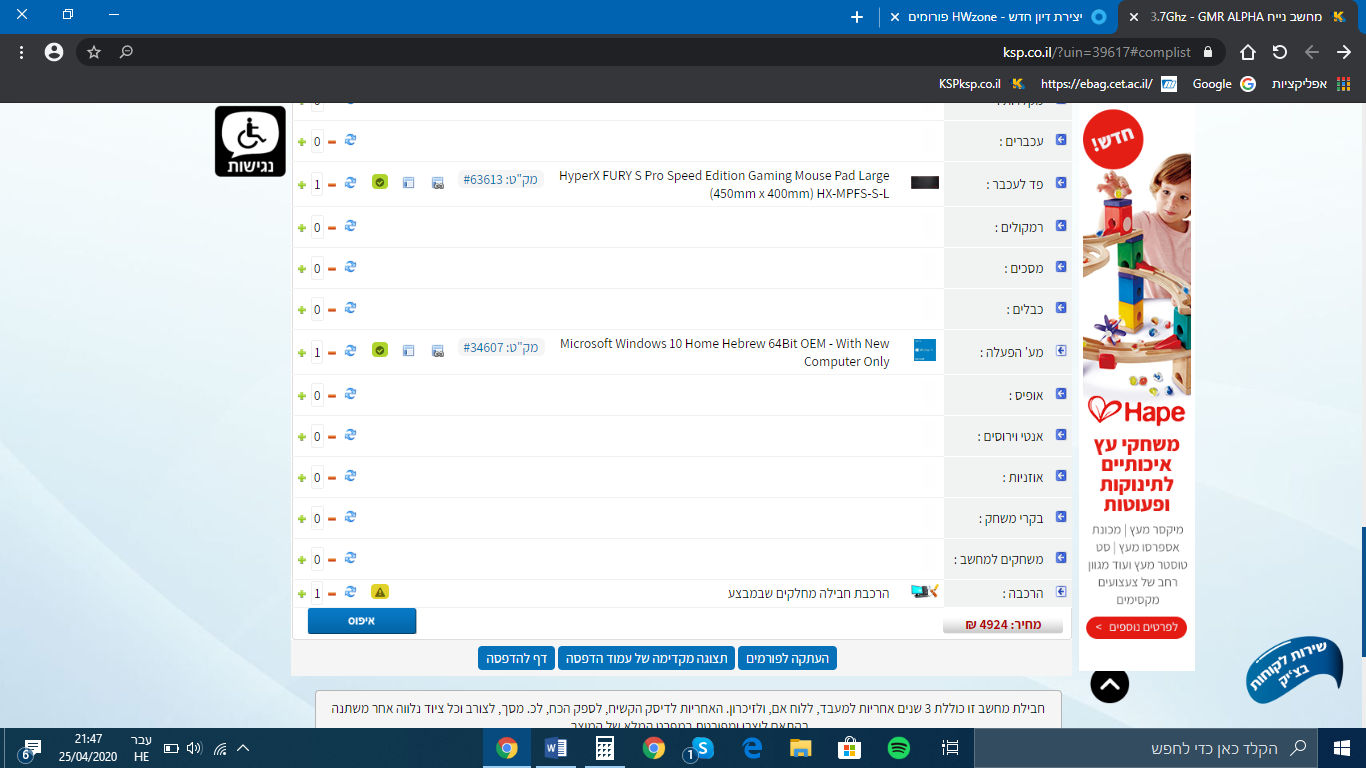Bookmark the page with the star icon

pos(94,52)
